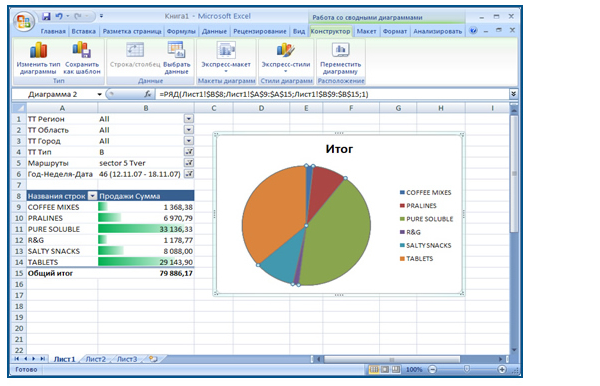Click the Select All corner button
This screenshot has height=386, width=600.
19,108
